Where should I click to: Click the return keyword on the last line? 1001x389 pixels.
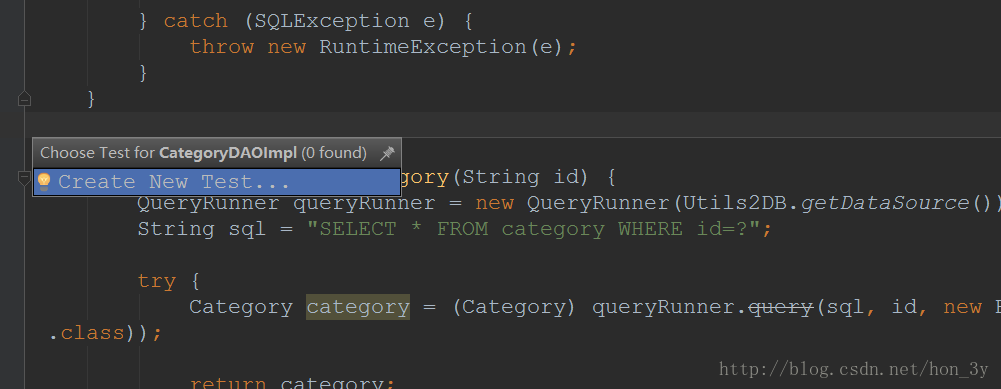coord(228,383)
